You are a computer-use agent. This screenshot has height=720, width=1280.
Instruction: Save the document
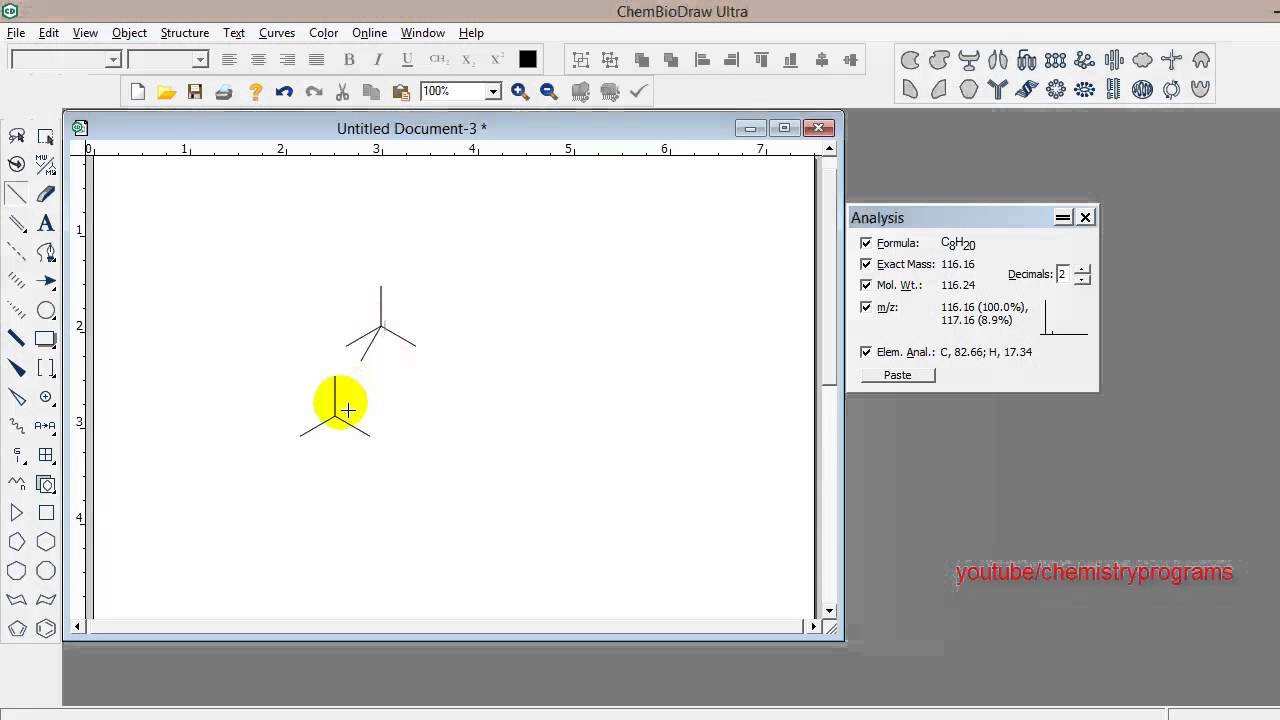click(195, 92)
